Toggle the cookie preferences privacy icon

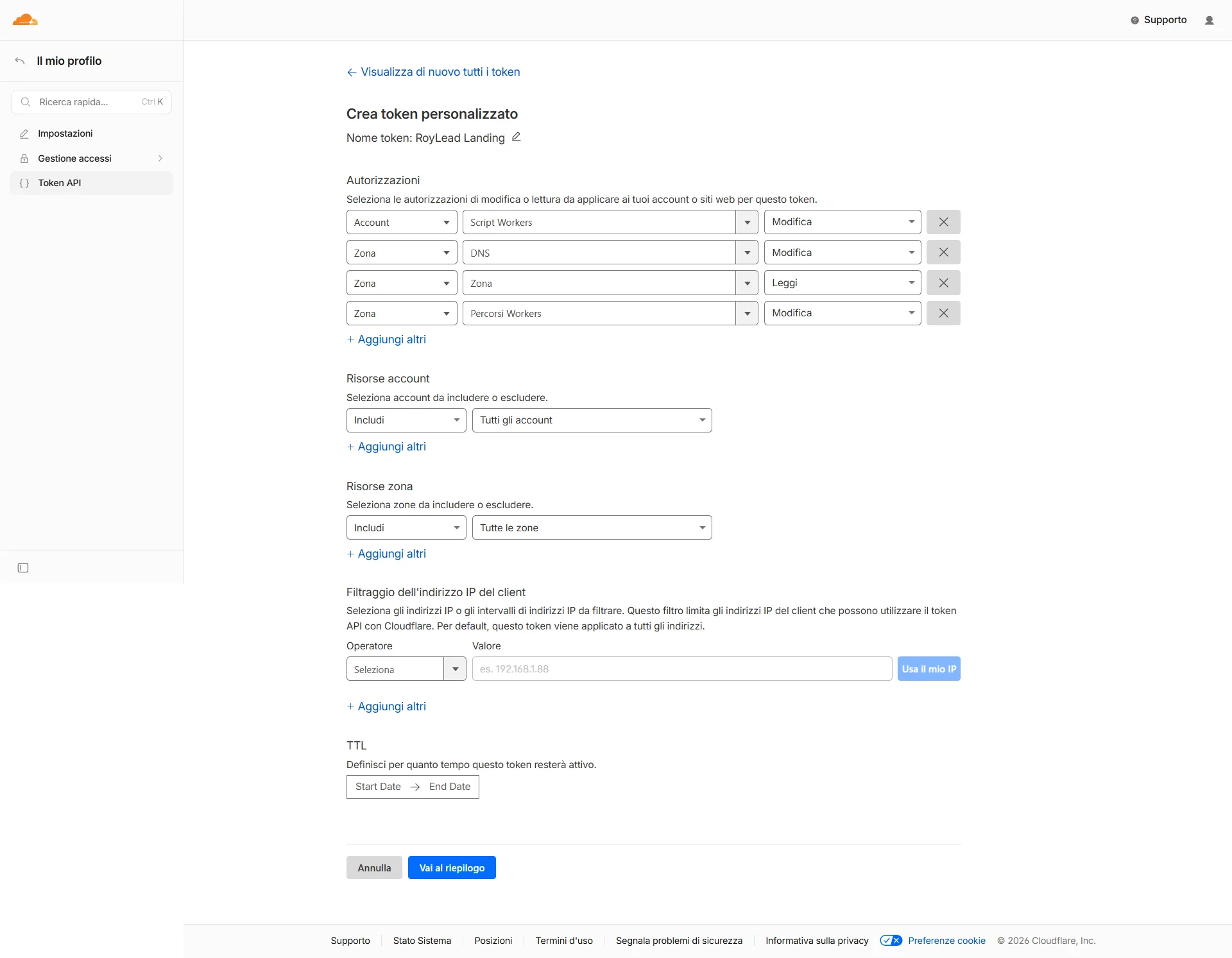[x=891, y=941]
